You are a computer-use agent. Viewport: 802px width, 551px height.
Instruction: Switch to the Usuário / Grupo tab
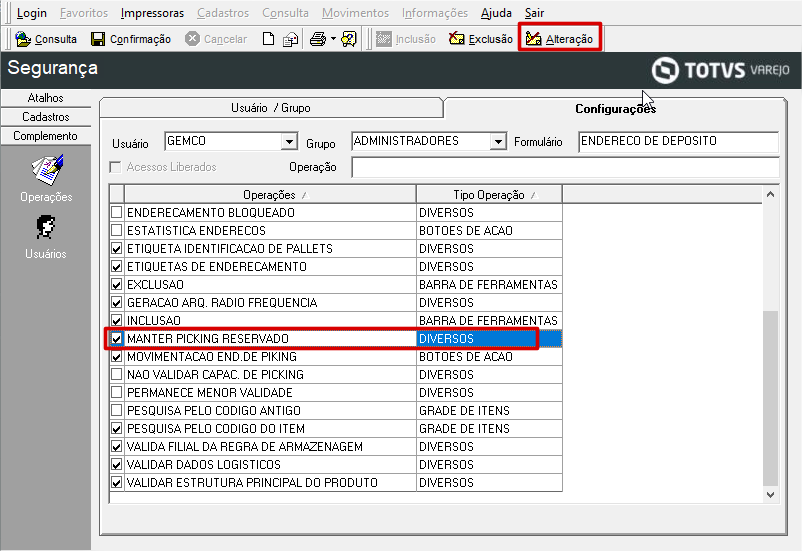(x=271, y=108)
